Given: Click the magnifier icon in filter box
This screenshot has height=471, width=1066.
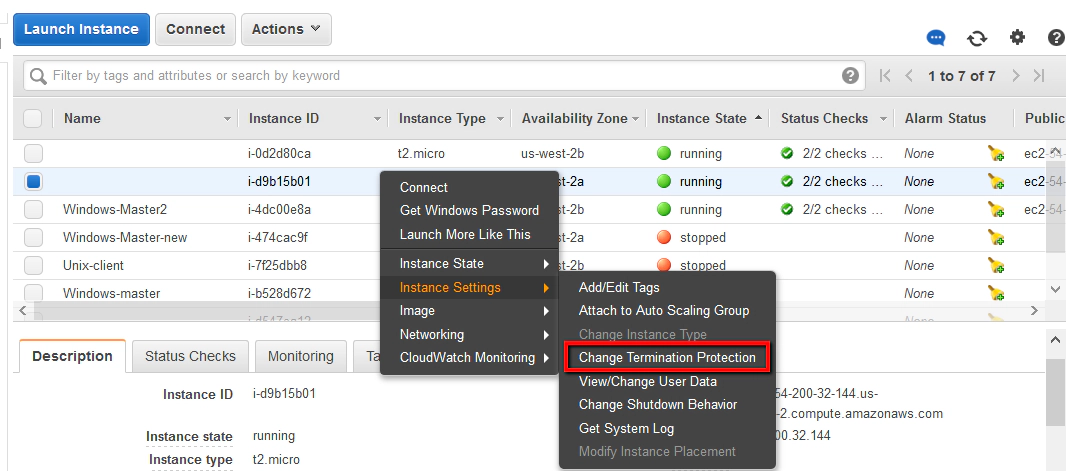Looking at the screenshot, I should (38, 75).
